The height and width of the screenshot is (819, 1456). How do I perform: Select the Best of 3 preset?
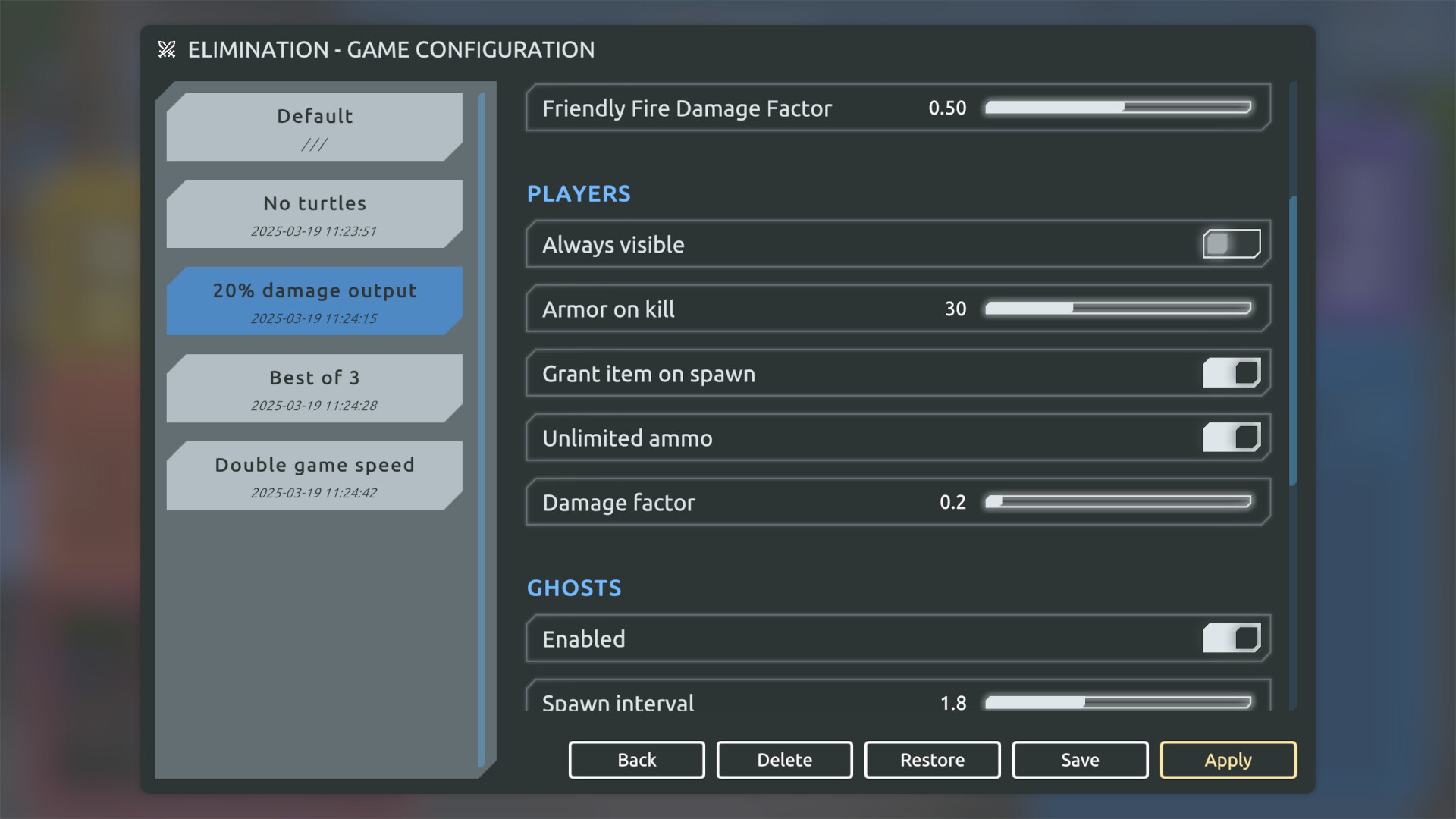click(x=314, y=388)
